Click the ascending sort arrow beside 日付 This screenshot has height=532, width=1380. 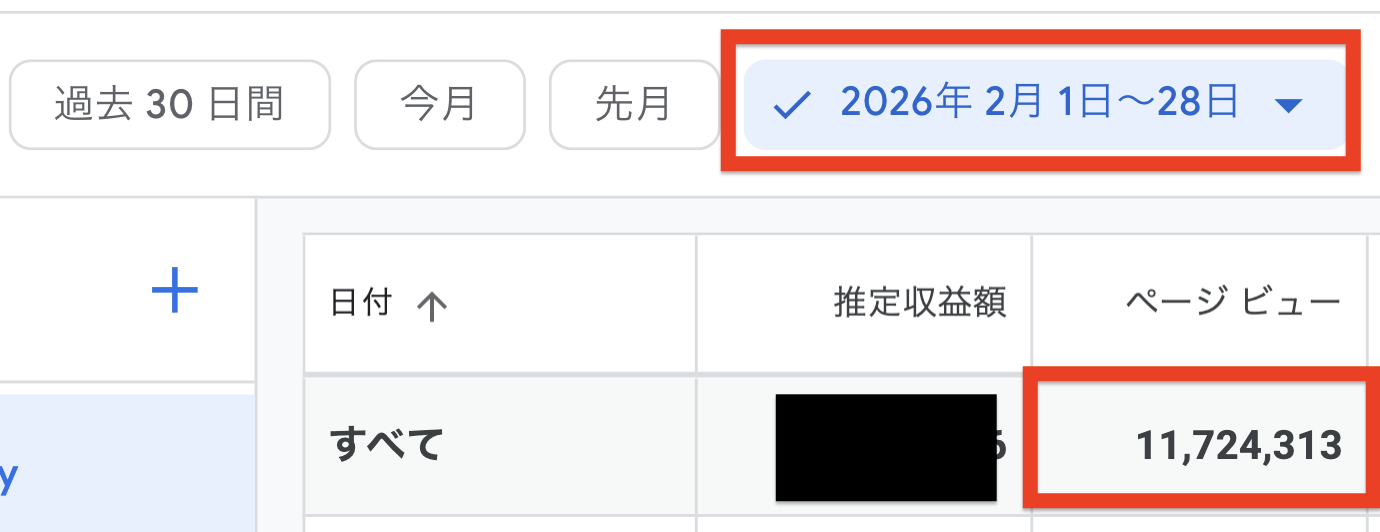[431, 307]
